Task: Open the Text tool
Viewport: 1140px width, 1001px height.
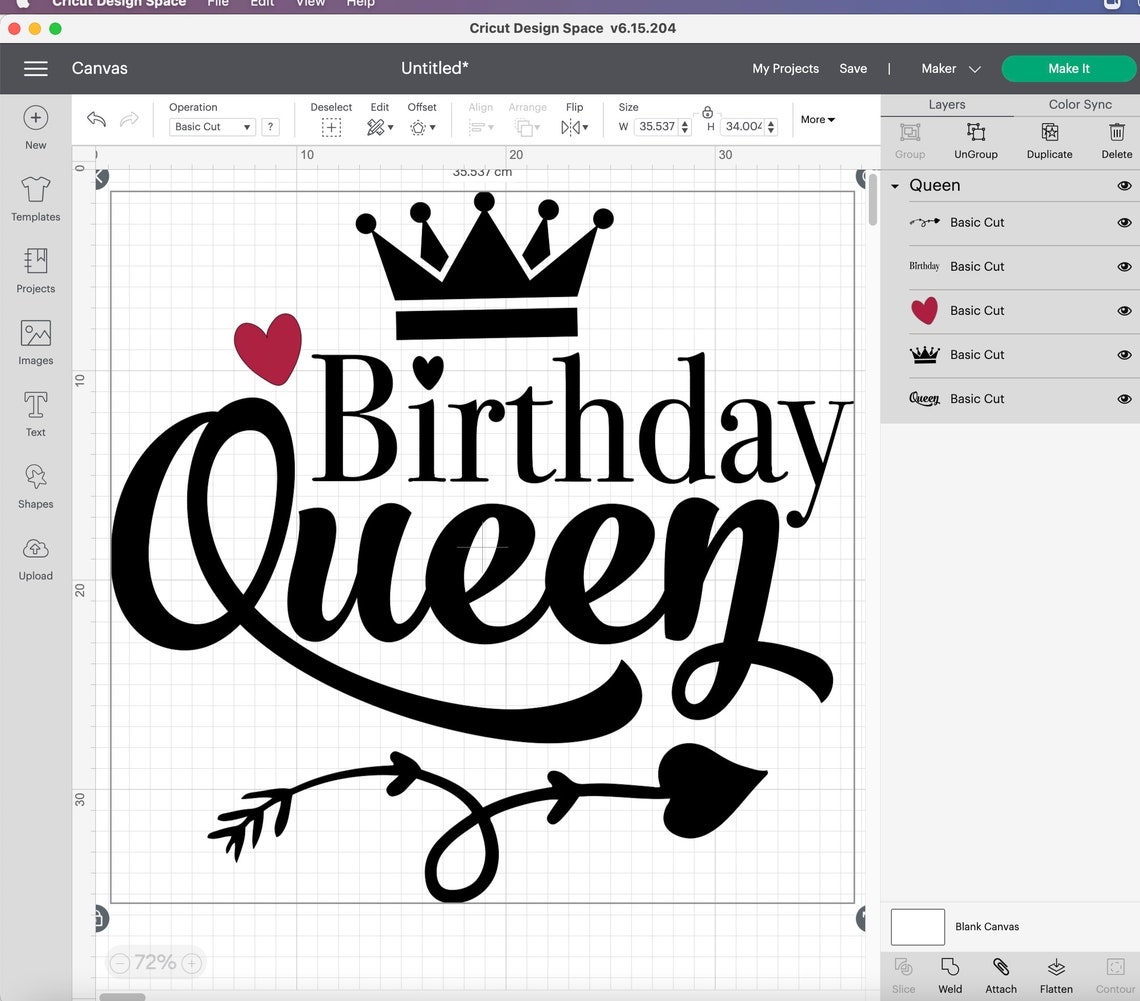Action: 35,411
